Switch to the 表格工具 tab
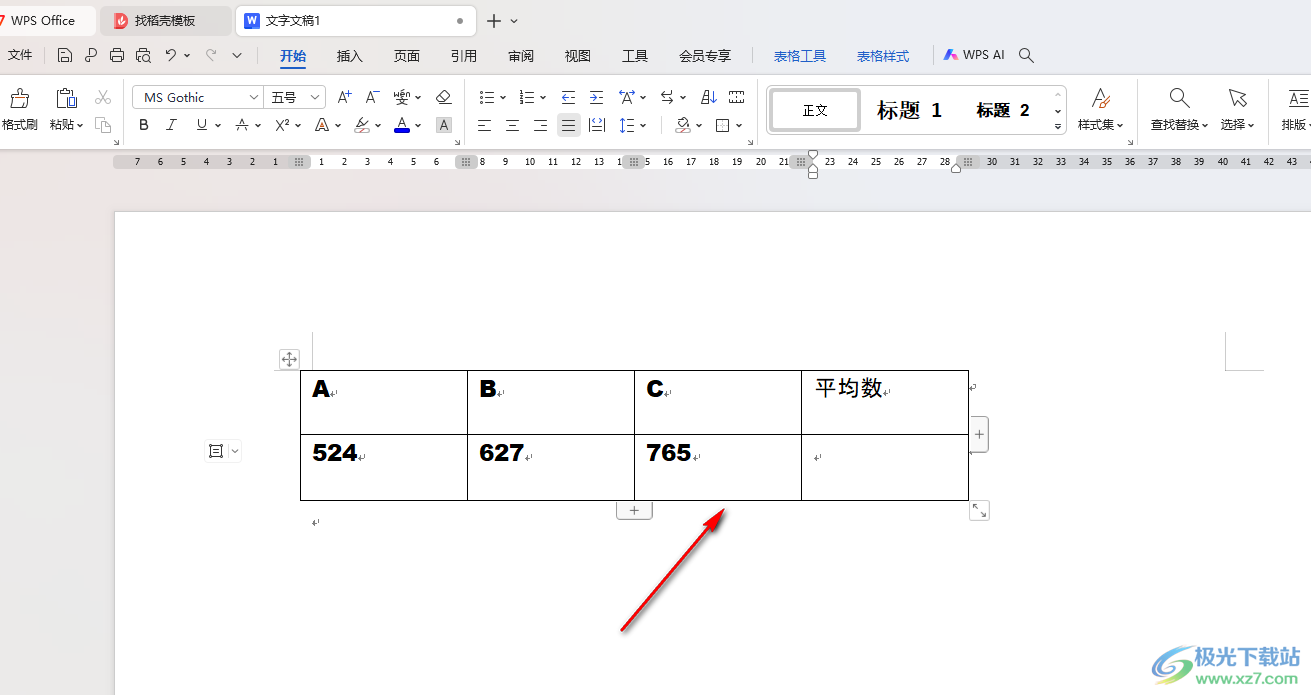 tap(800, 56)
